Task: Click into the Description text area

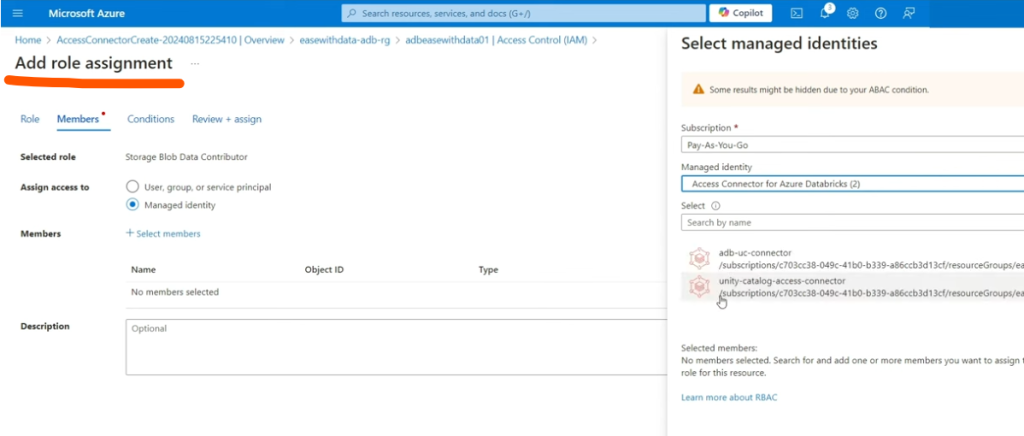Action: [x=396, y=347]
